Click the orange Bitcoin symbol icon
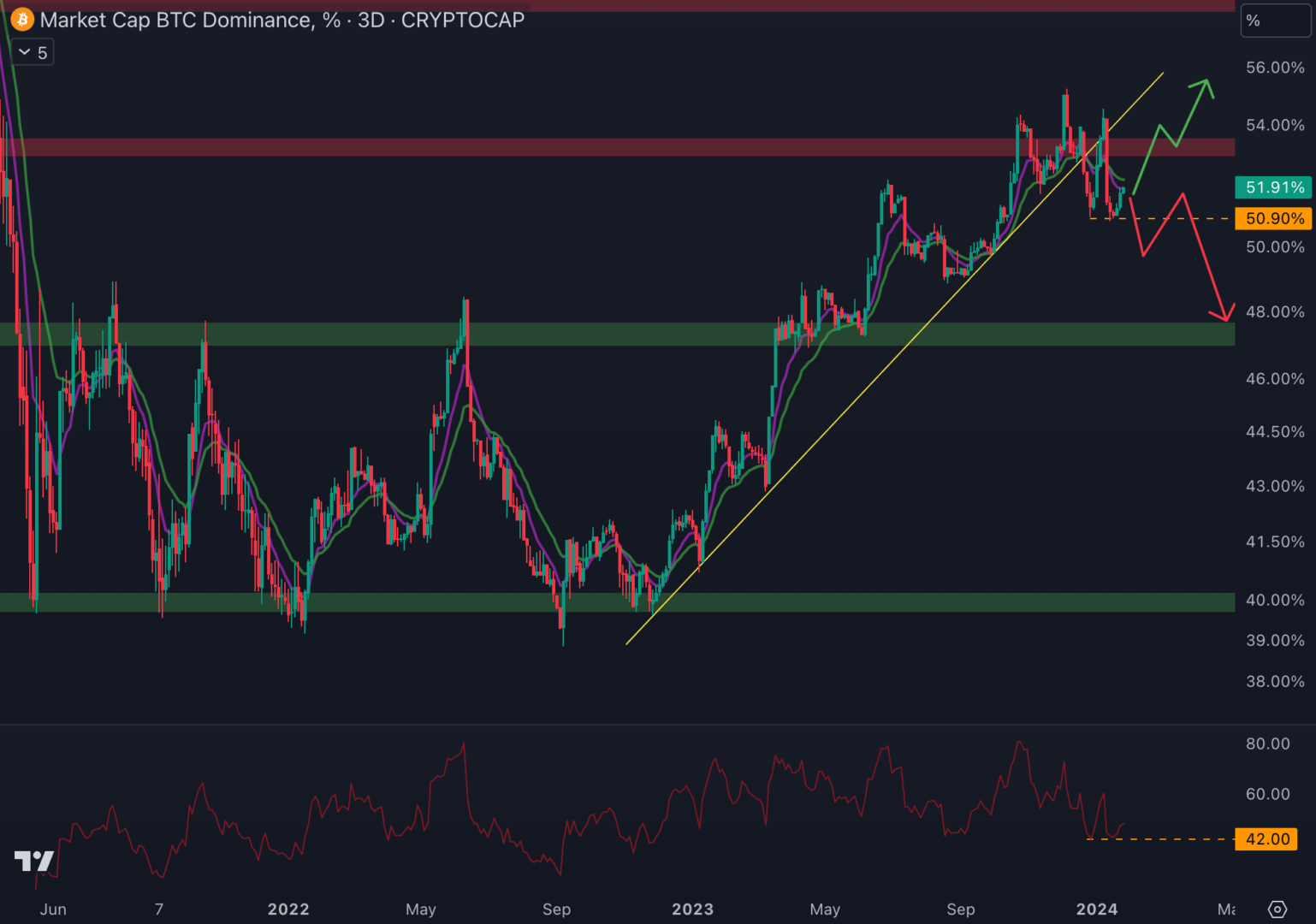Screen dimensions: 1316x924 [x=22, y=20]
